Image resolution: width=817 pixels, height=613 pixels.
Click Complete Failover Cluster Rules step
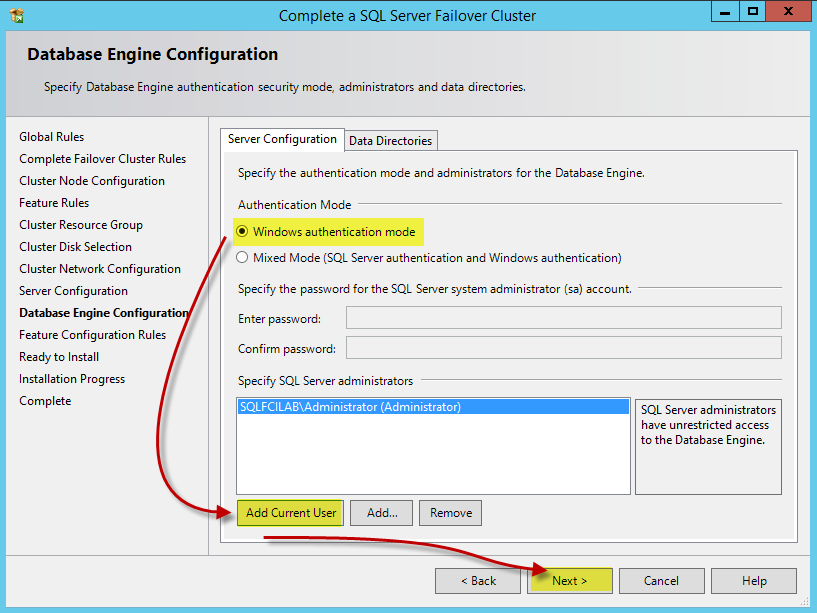pos(103,158)
